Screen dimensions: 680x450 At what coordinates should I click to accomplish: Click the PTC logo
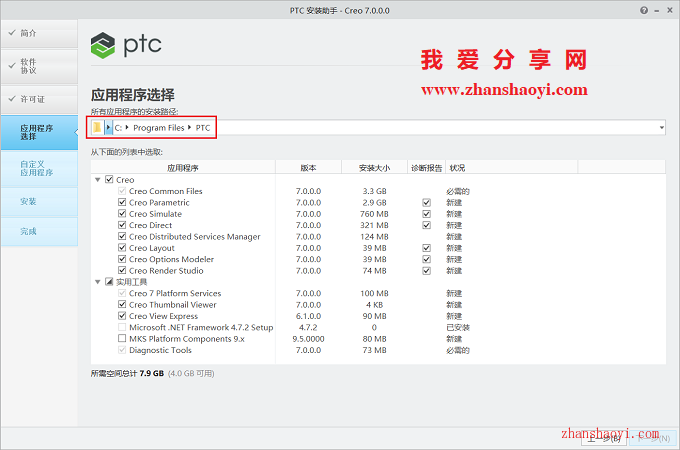coord(126,45)
